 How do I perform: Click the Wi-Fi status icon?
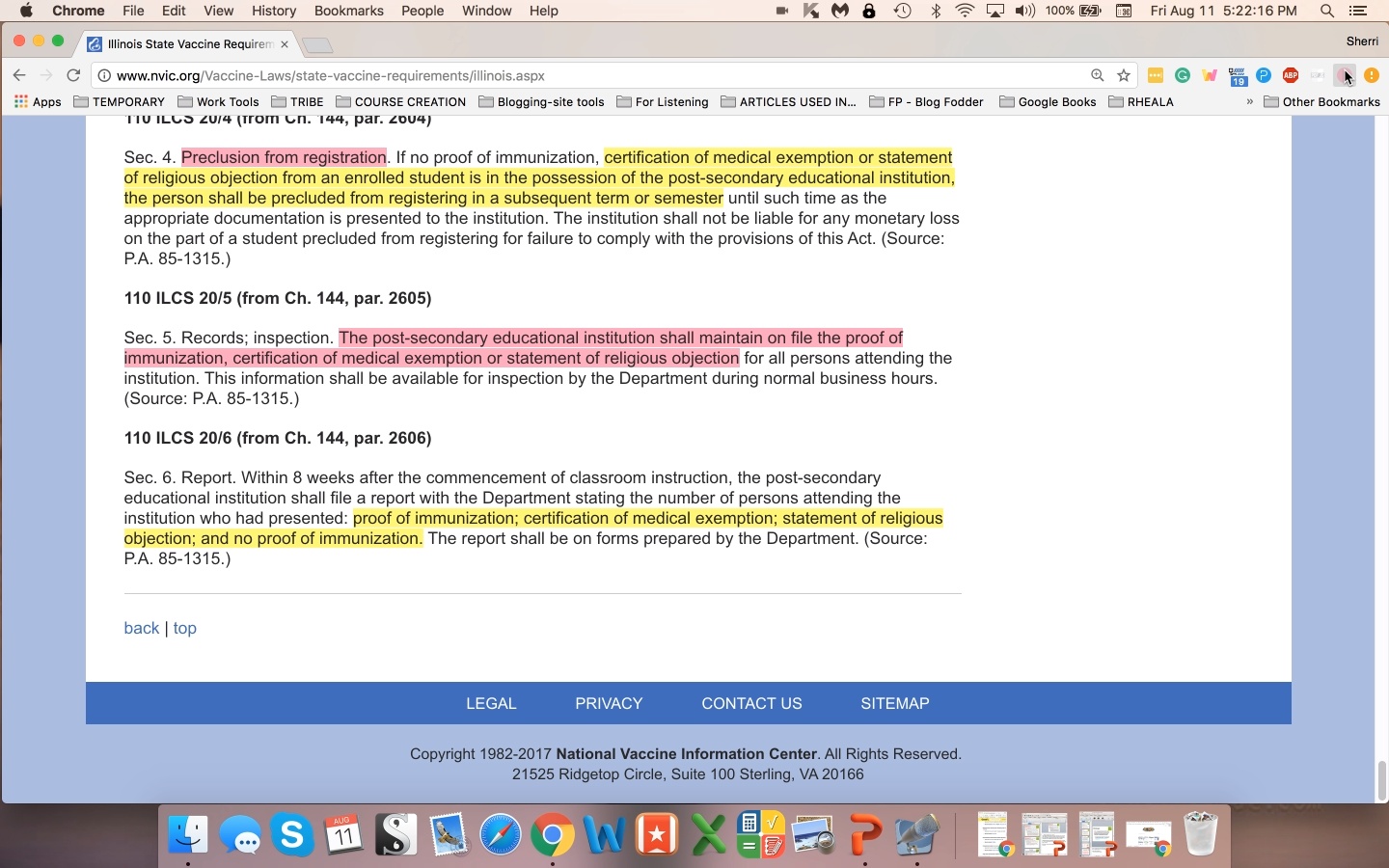(966, 11)
